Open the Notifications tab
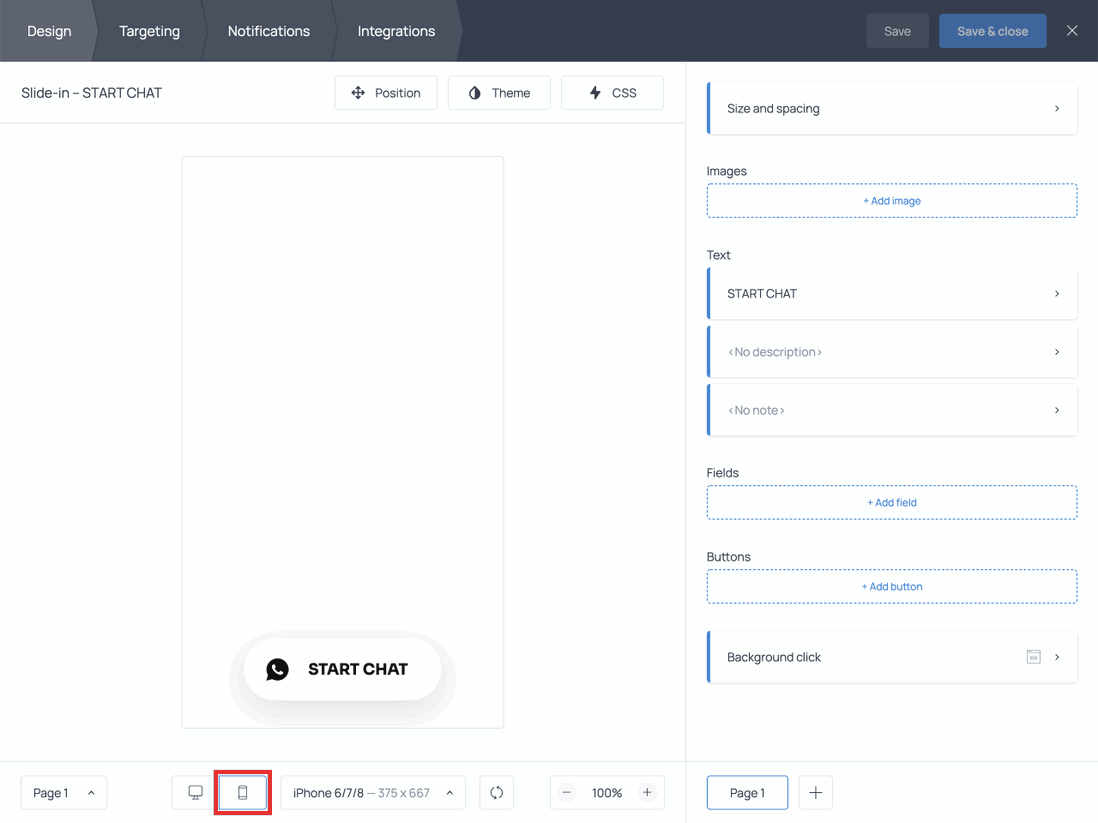1098x823 pixels. (x=268, y=31)
